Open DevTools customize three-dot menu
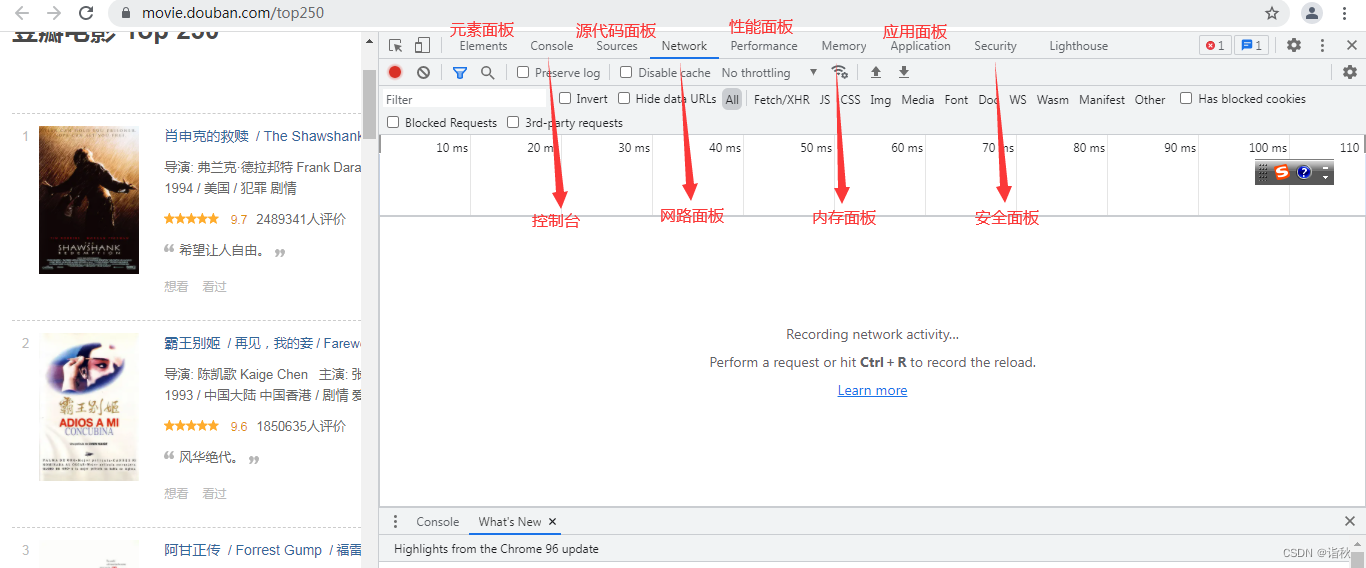 pyautogui.click(x=1322, y=45)
